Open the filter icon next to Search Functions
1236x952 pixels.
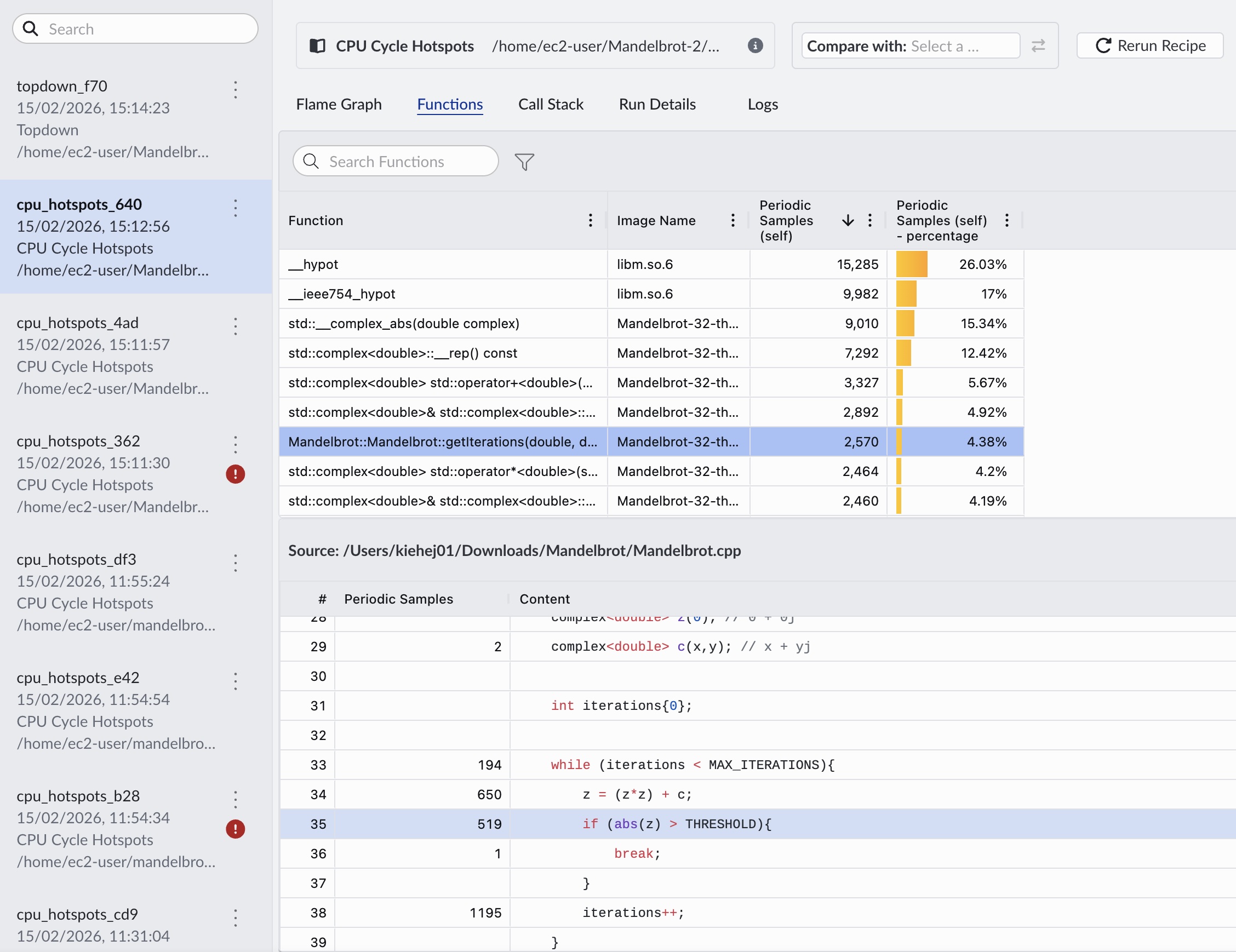click(x=524, y=162)
